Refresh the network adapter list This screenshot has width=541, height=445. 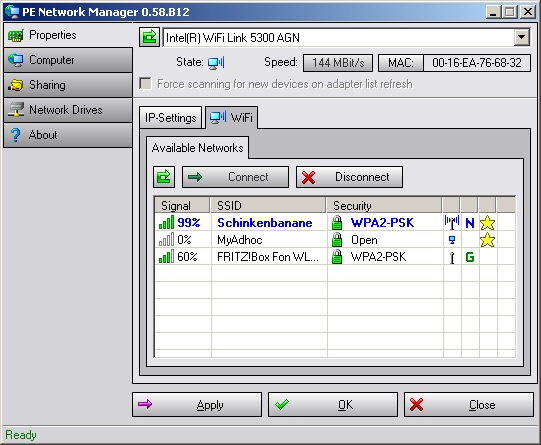149,37
